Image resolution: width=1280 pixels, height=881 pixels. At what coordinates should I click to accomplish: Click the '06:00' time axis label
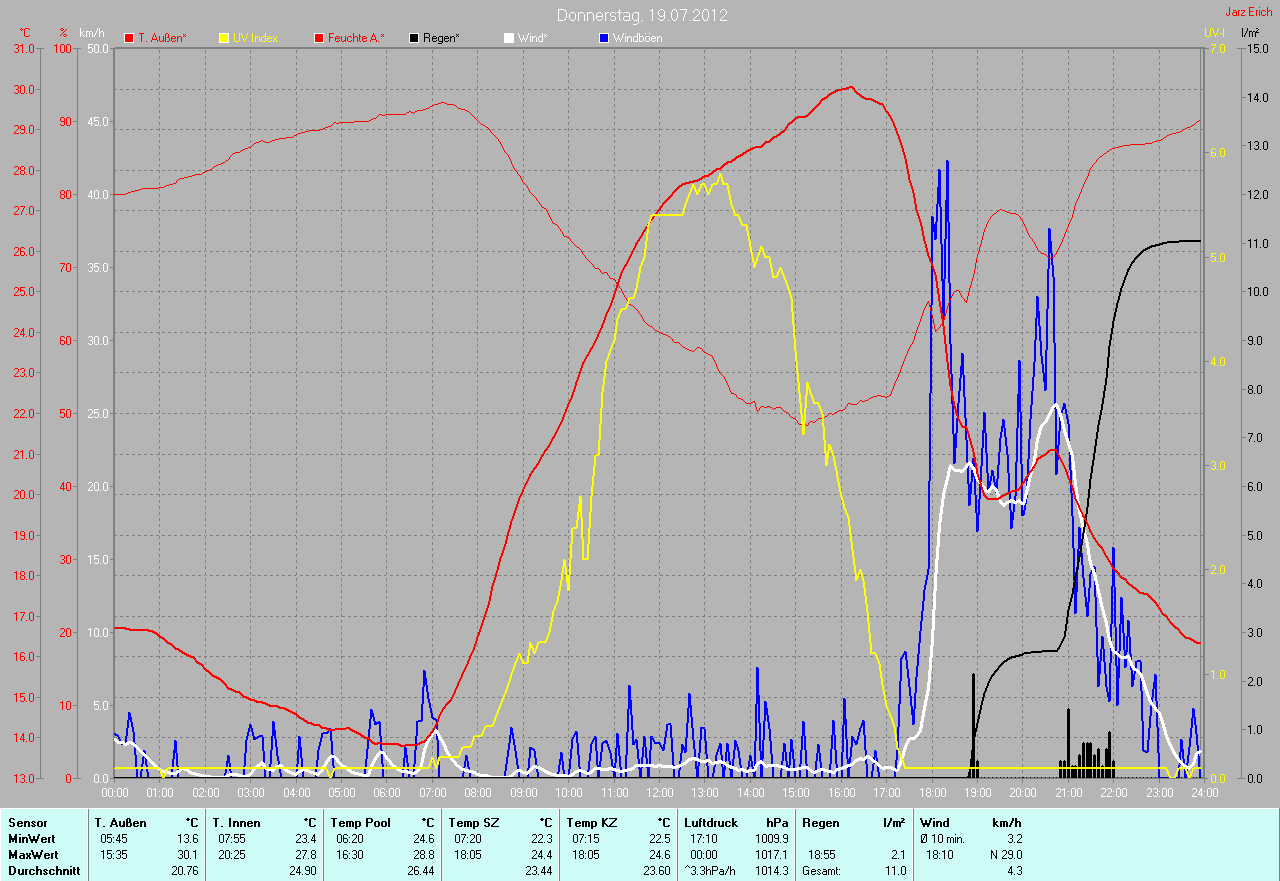(x=387, y=793)
